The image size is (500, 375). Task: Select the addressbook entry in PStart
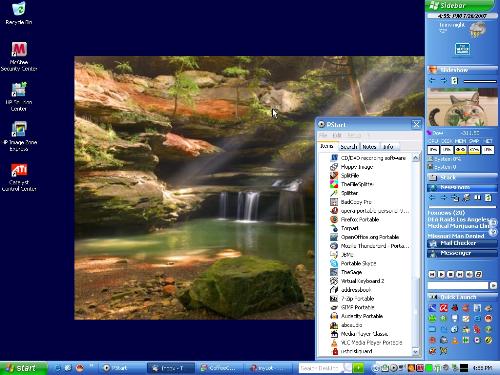coord(350,290)
